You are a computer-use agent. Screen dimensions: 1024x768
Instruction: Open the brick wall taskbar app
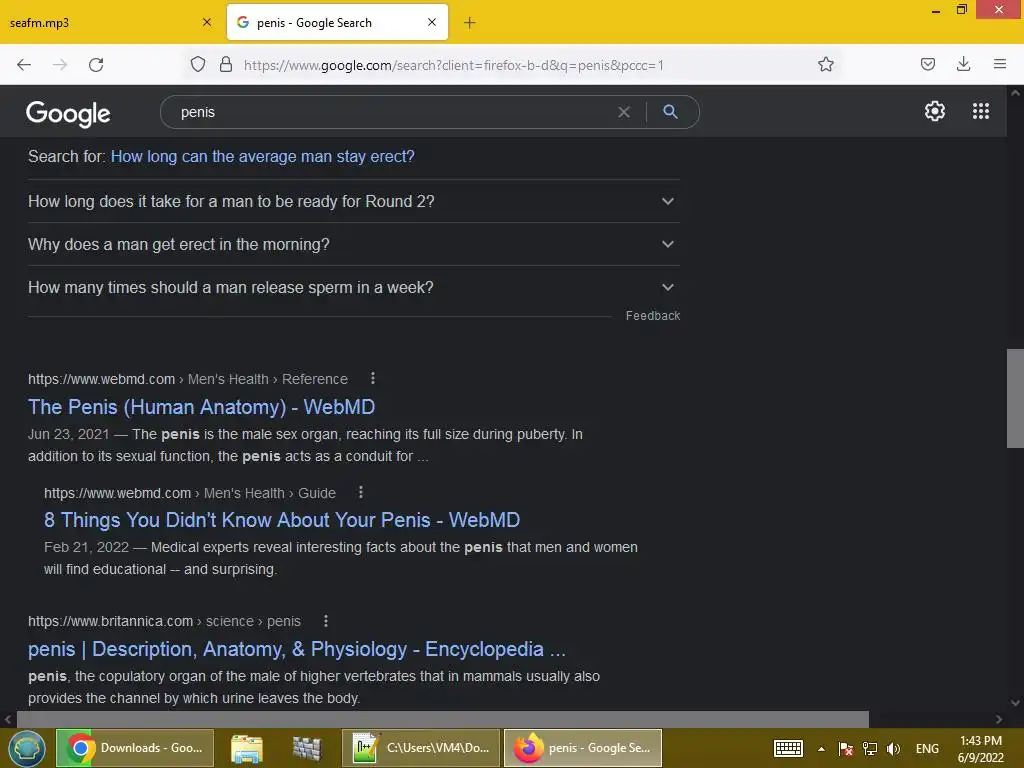click(x=307, y=748)
